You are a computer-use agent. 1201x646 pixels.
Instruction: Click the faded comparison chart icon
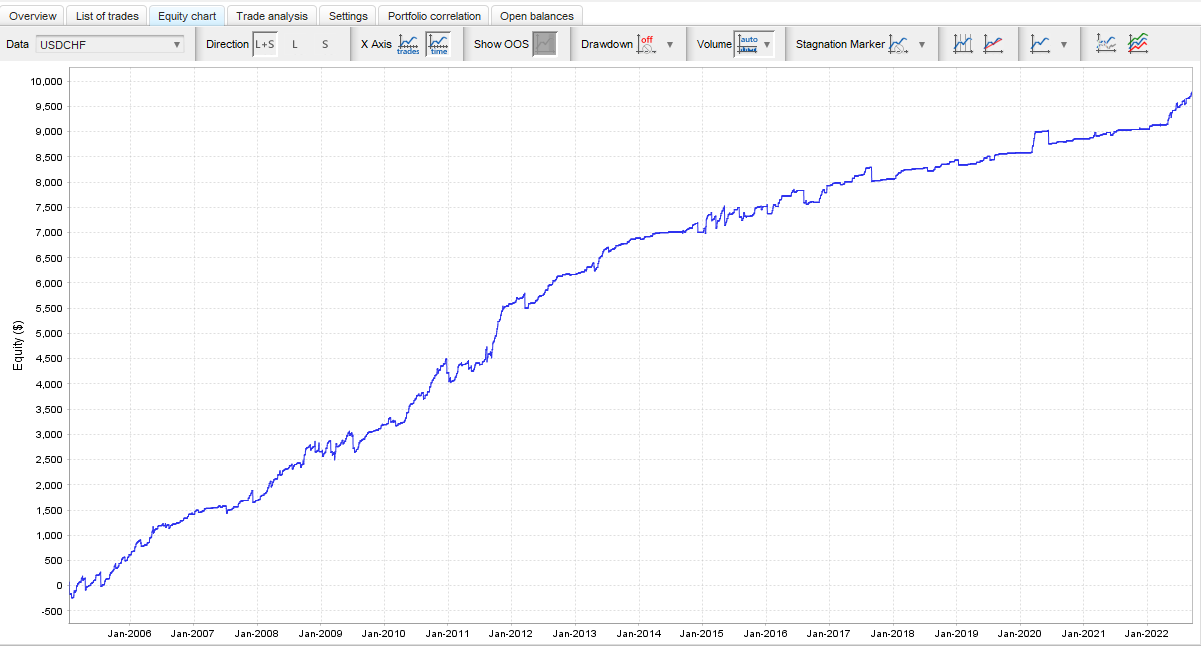click(x=1106, y=44)
